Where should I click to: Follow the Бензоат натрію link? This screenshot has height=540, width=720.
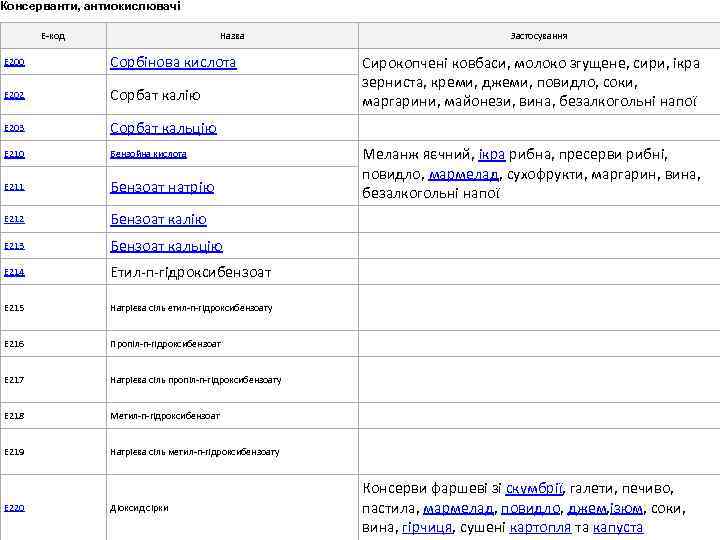click(x=162, y=187)
